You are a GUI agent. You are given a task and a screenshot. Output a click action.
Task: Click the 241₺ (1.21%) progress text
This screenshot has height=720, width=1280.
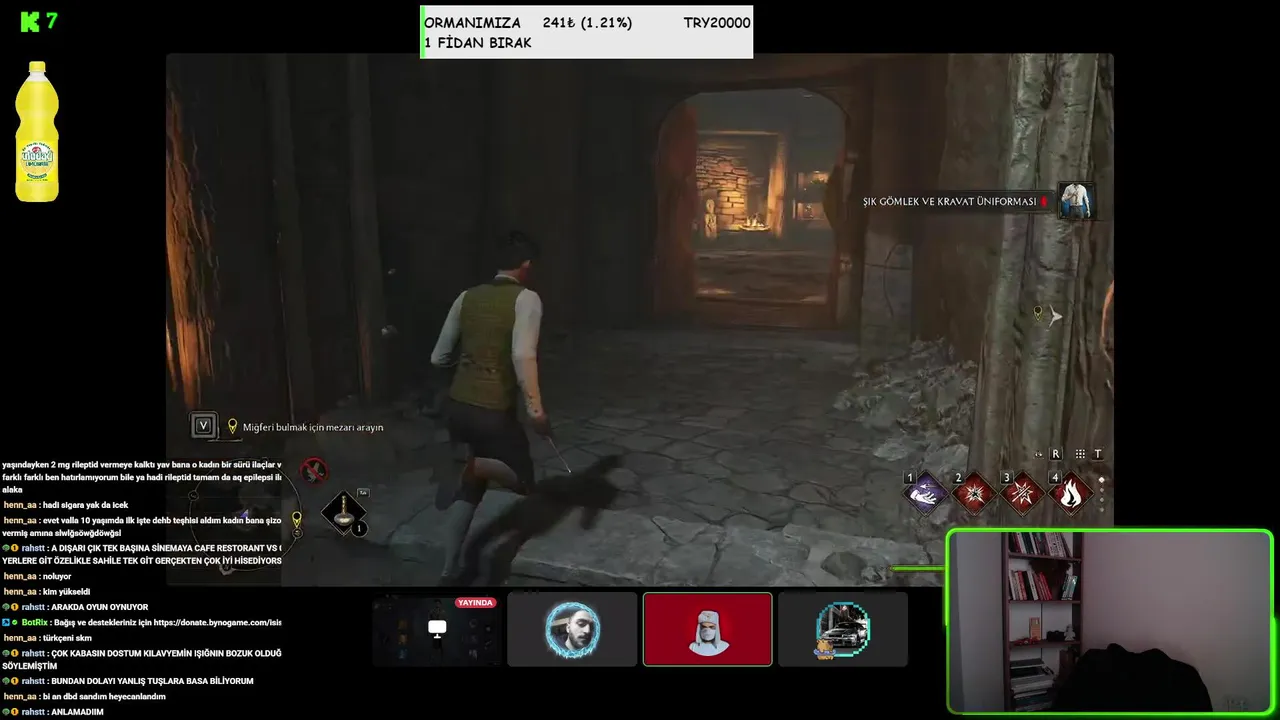[x=587, y=23]
